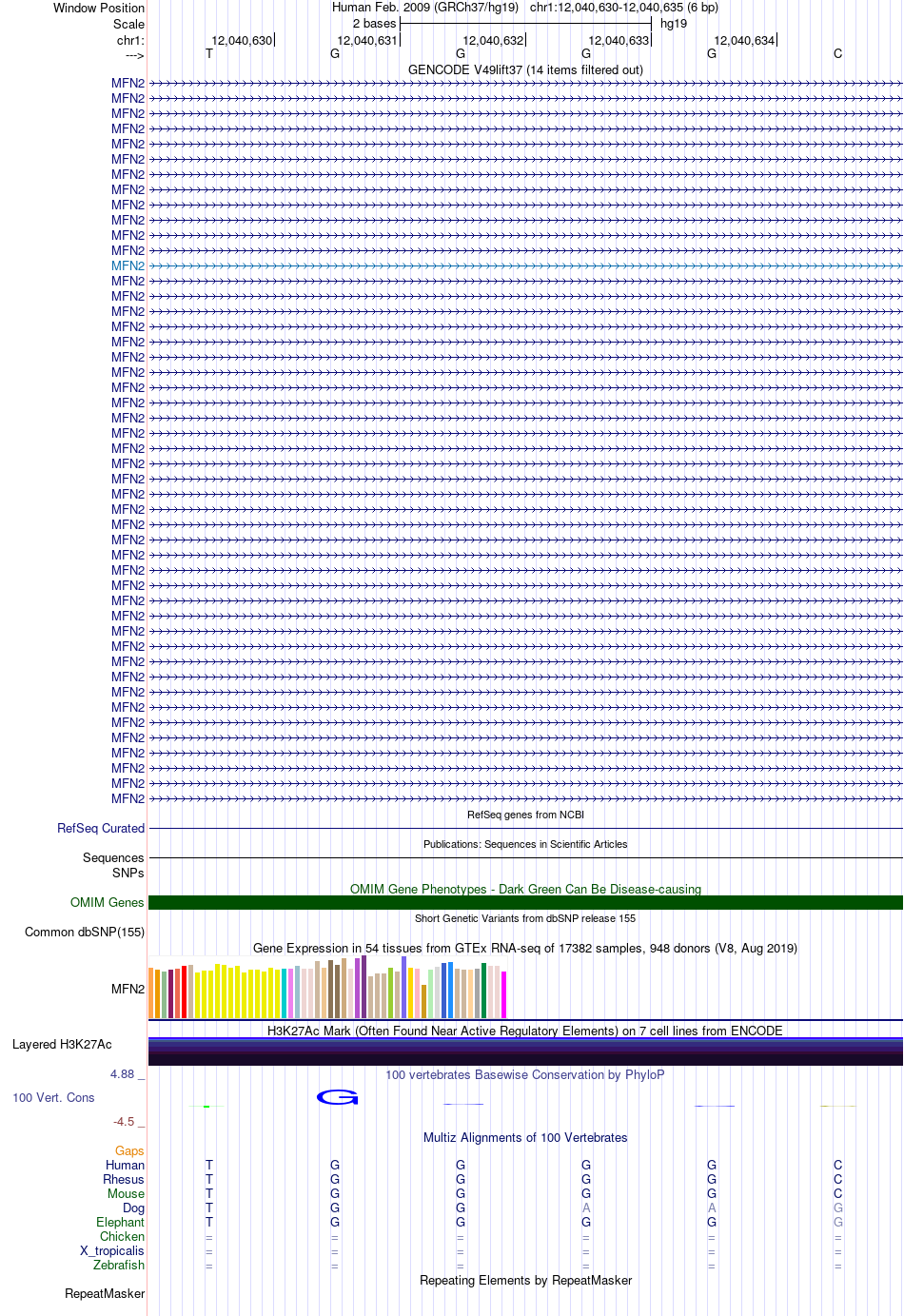Click the '4.88' conservation scale value
This screenshot has width=904, height=1316.
point(123,1073)
